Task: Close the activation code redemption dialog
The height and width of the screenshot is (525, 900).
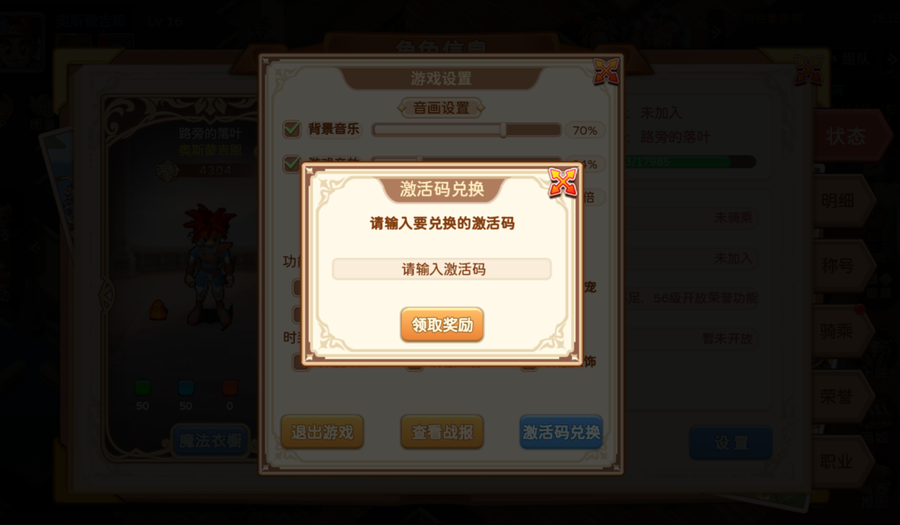Action: click(562, 182)
